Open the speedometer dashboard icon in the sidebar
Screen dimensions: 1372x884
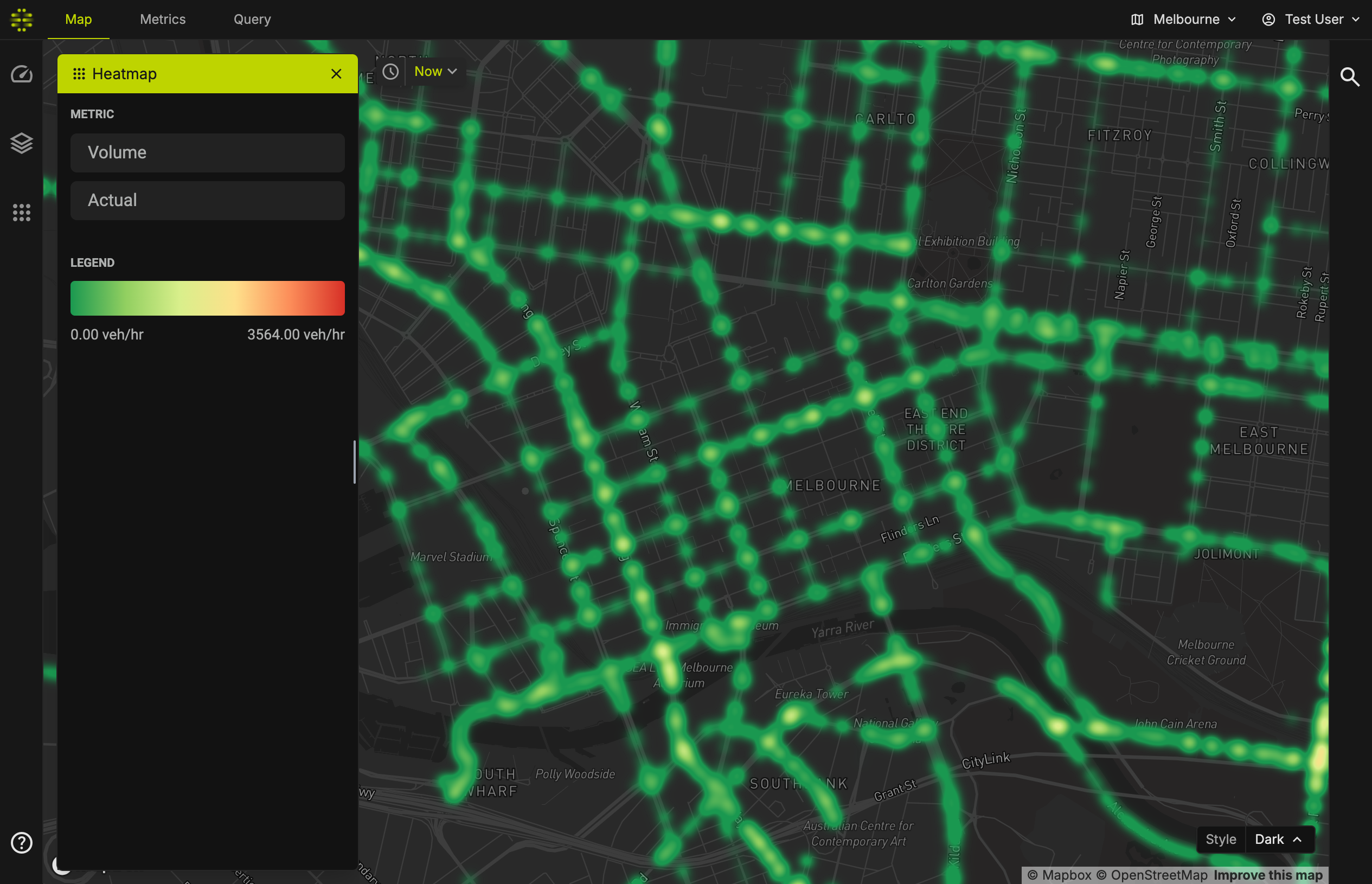click(22, 75)
